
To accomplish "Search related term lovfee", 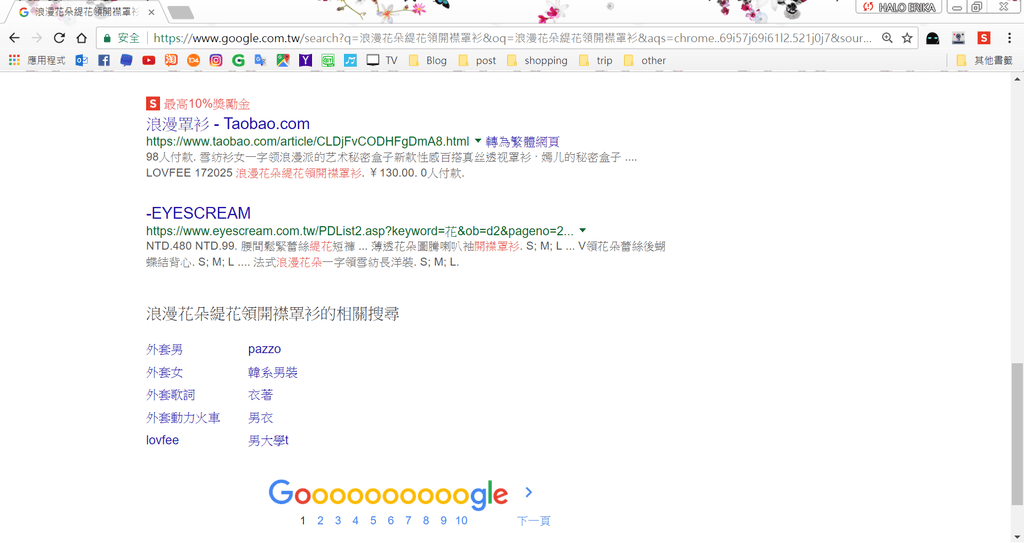I will (x=163, y=440).
